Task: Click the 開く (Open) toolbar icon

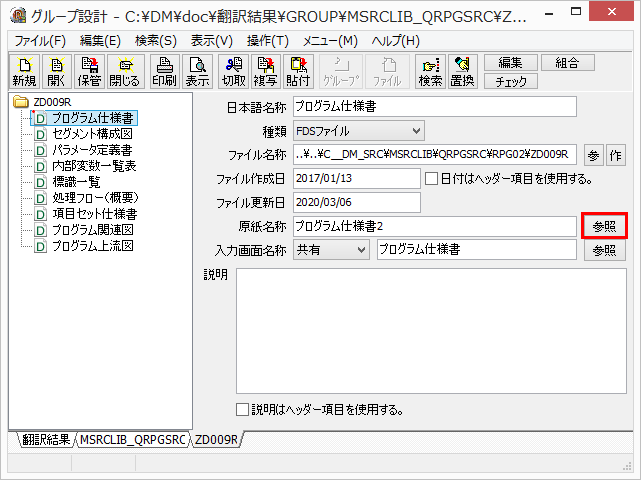Action: coord(56,72)
